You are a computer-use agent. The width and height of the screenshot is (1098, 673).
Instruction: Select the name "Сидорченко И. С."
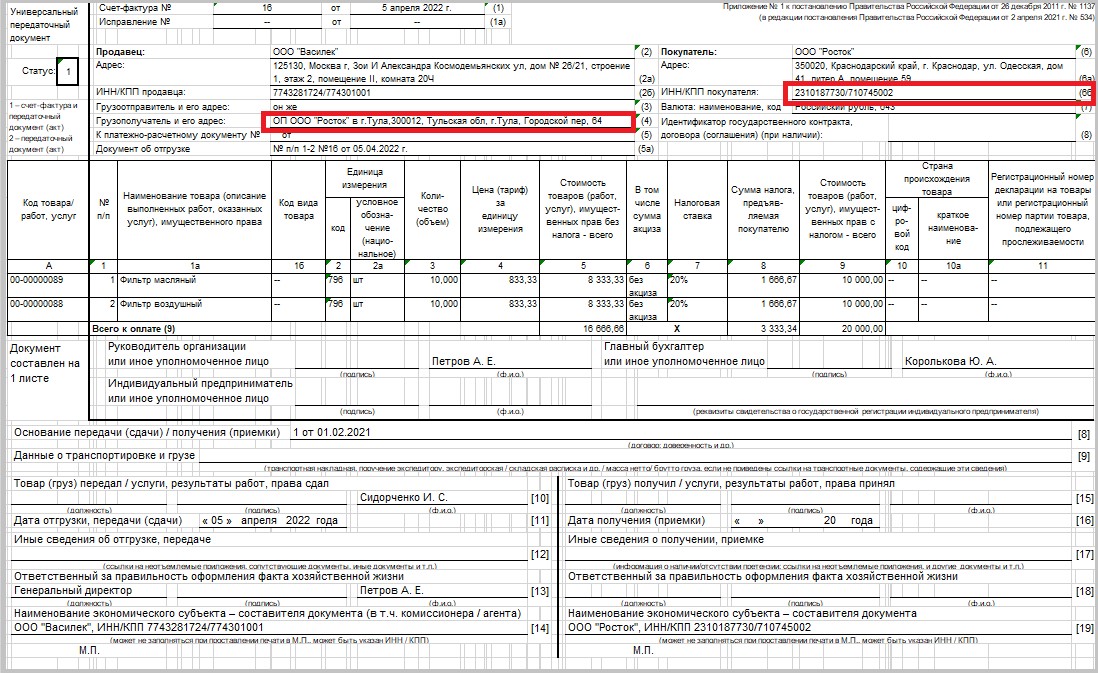(403, 497)
